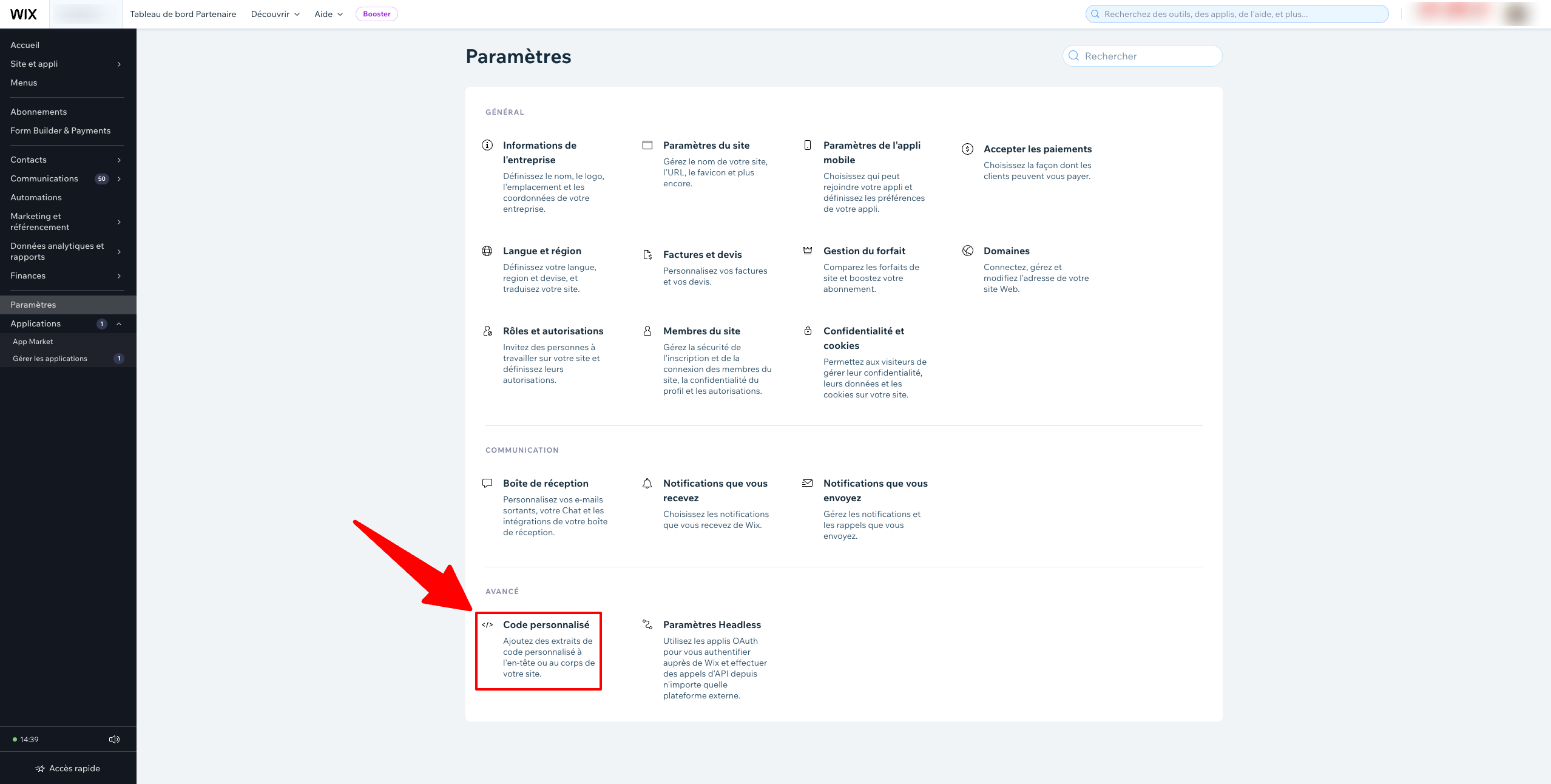Click the Booster button

[x=377, y=14]
